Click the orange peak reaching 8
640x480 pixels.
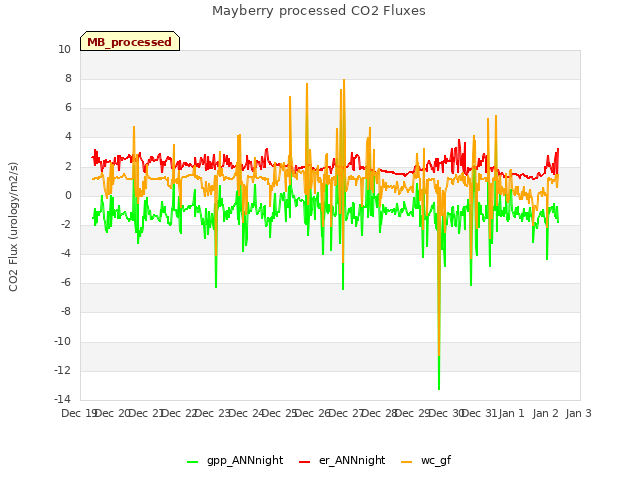point(344,81)
